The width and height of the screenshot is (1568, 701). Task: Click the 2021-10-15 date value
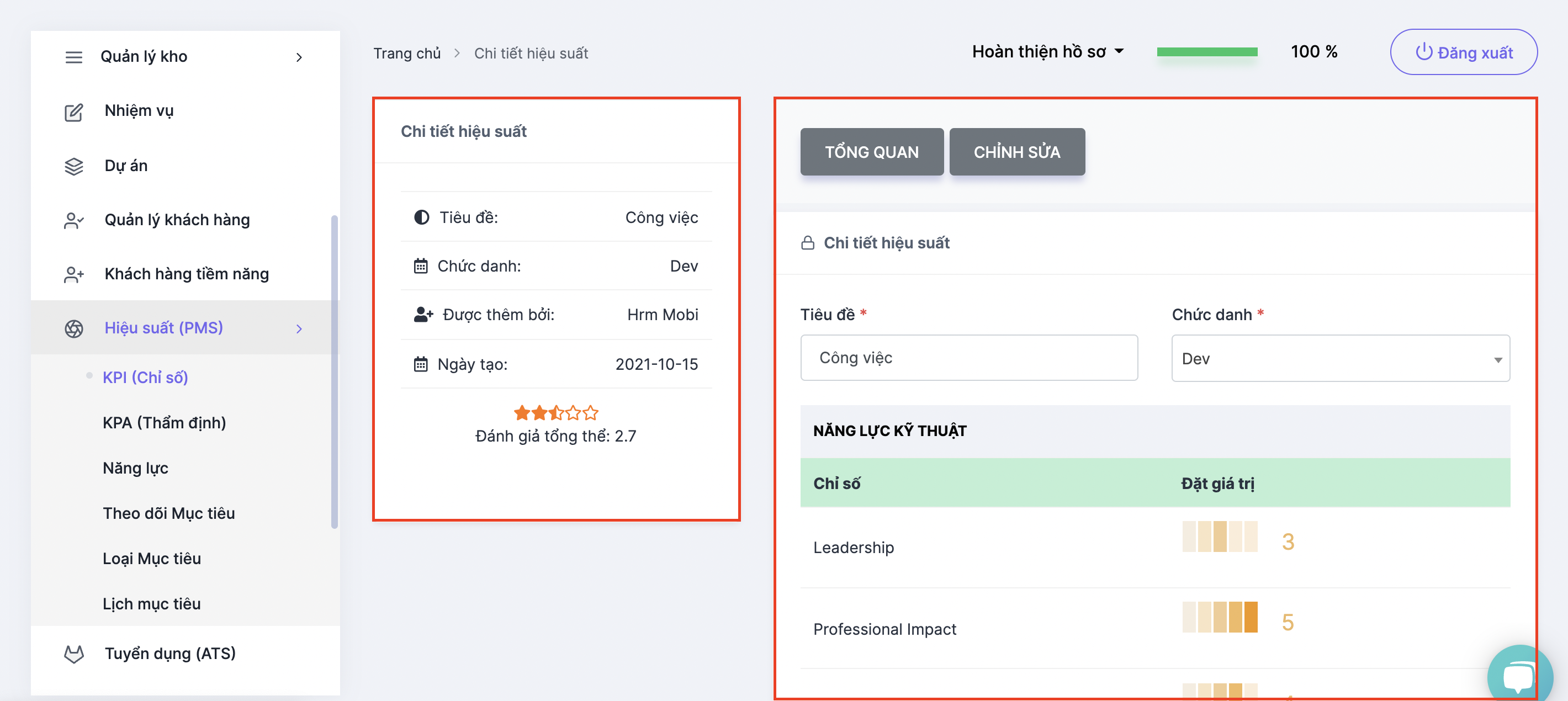[656, 364]
